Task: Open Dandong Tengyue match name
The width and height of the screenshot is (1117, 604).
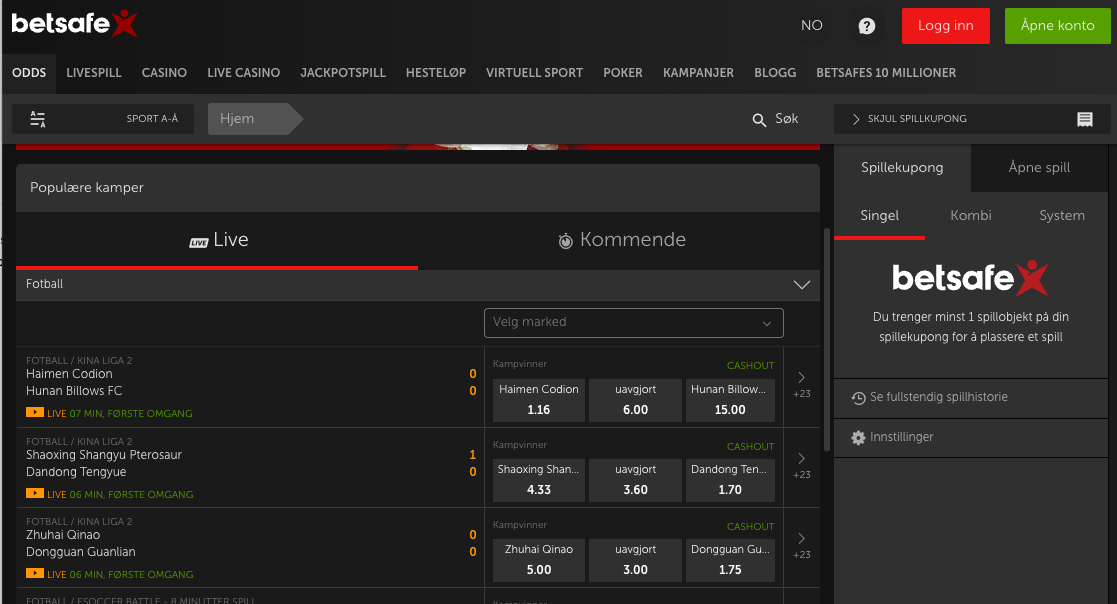Action: point(76,472)
